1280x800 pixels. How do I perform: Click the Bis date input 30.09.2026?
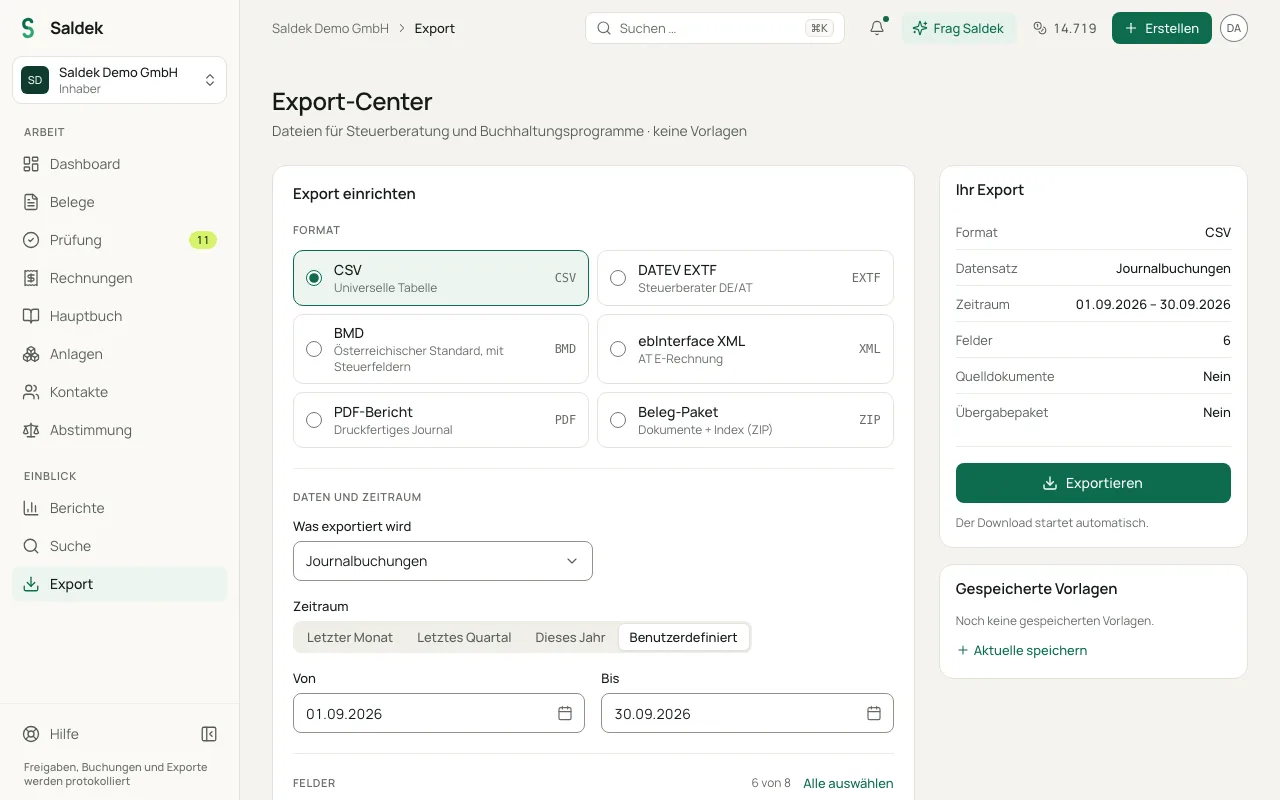click(747, 713)
